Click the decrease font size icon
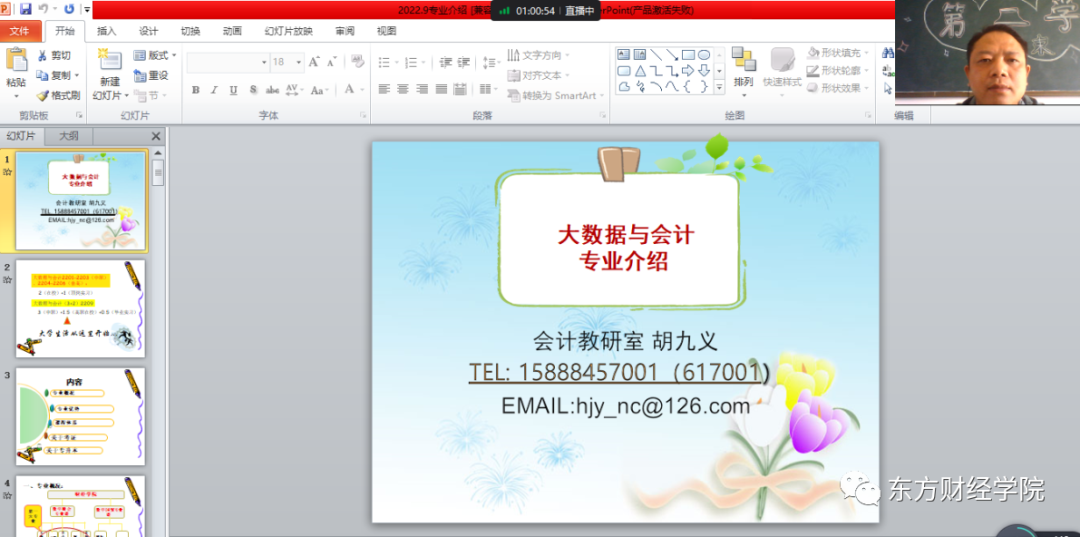The height and width of the screenshot is (537, 1080). click(332, 62)
